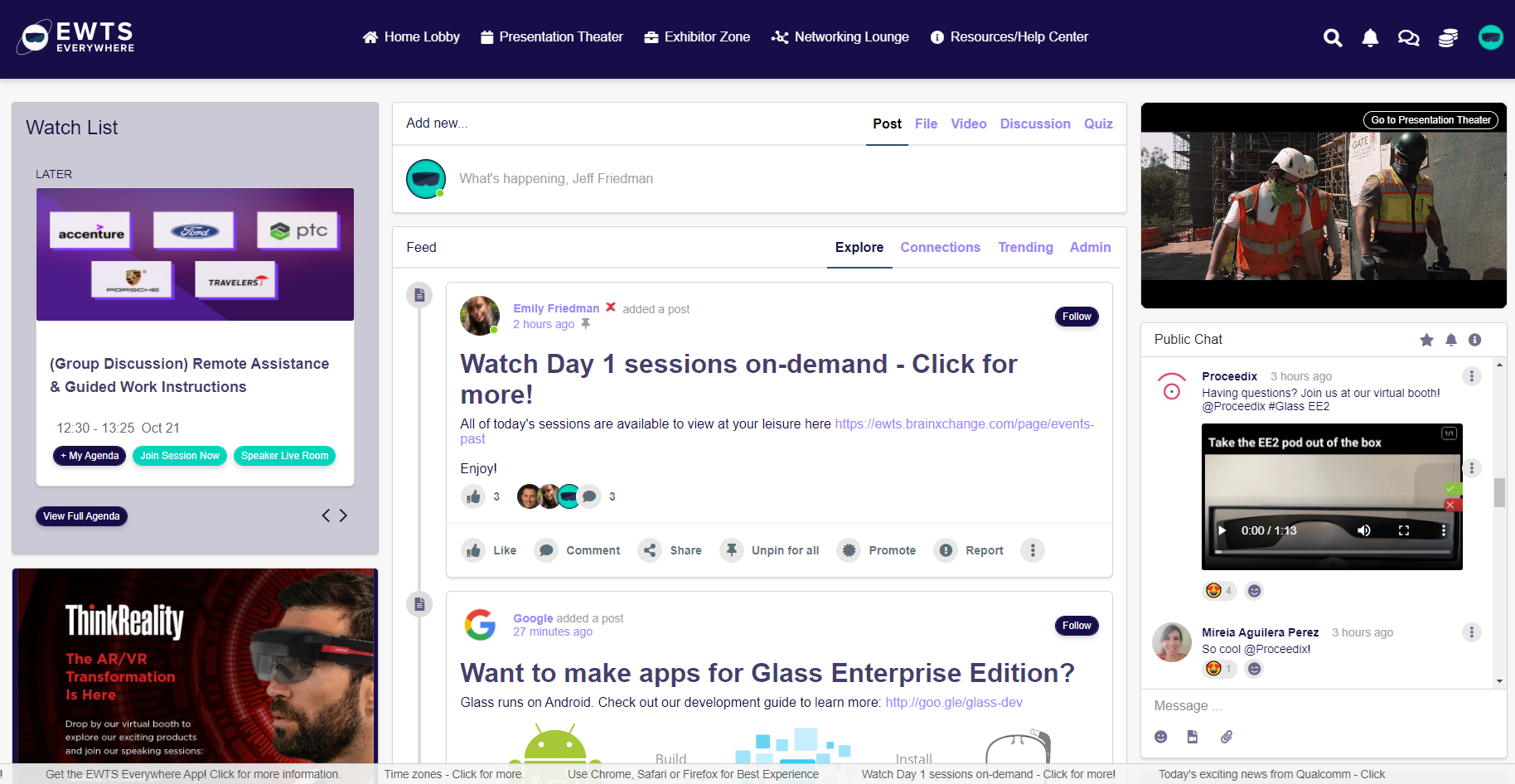Image resolution: width=1515 pixels, height=784 pixels.
Task: Click paperclip attachment icon in chat
Action: 1227,737
